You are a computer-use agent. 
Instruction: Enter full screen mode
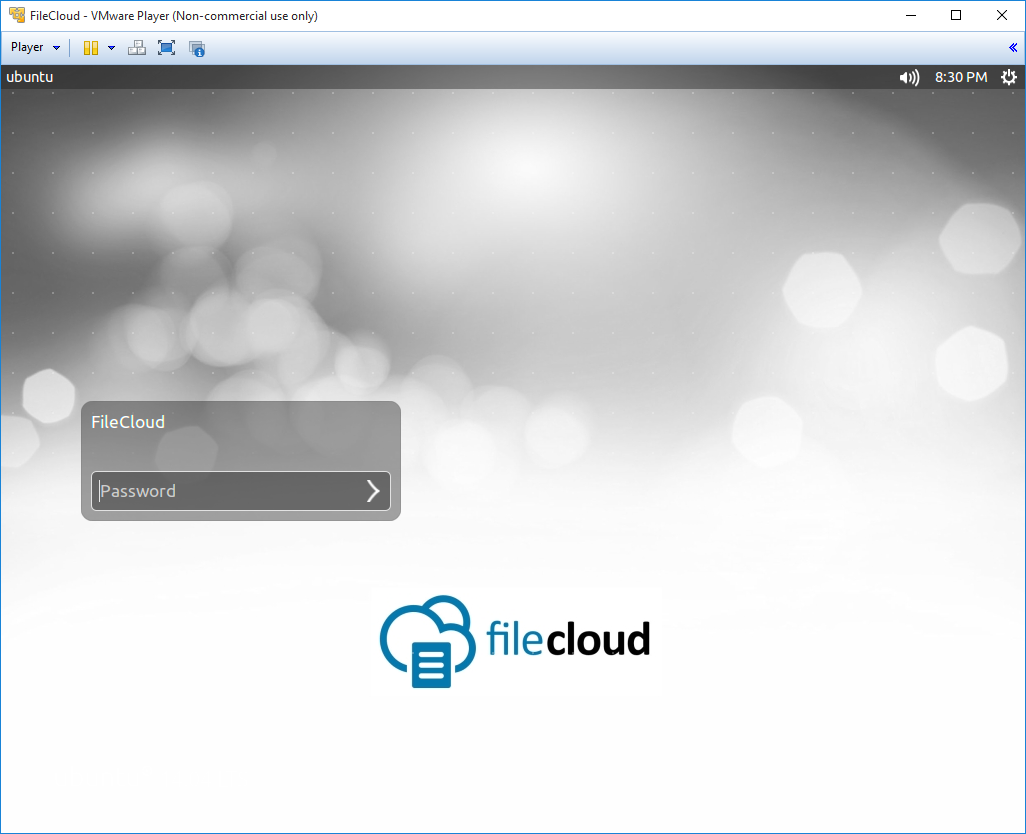(166, 48)
